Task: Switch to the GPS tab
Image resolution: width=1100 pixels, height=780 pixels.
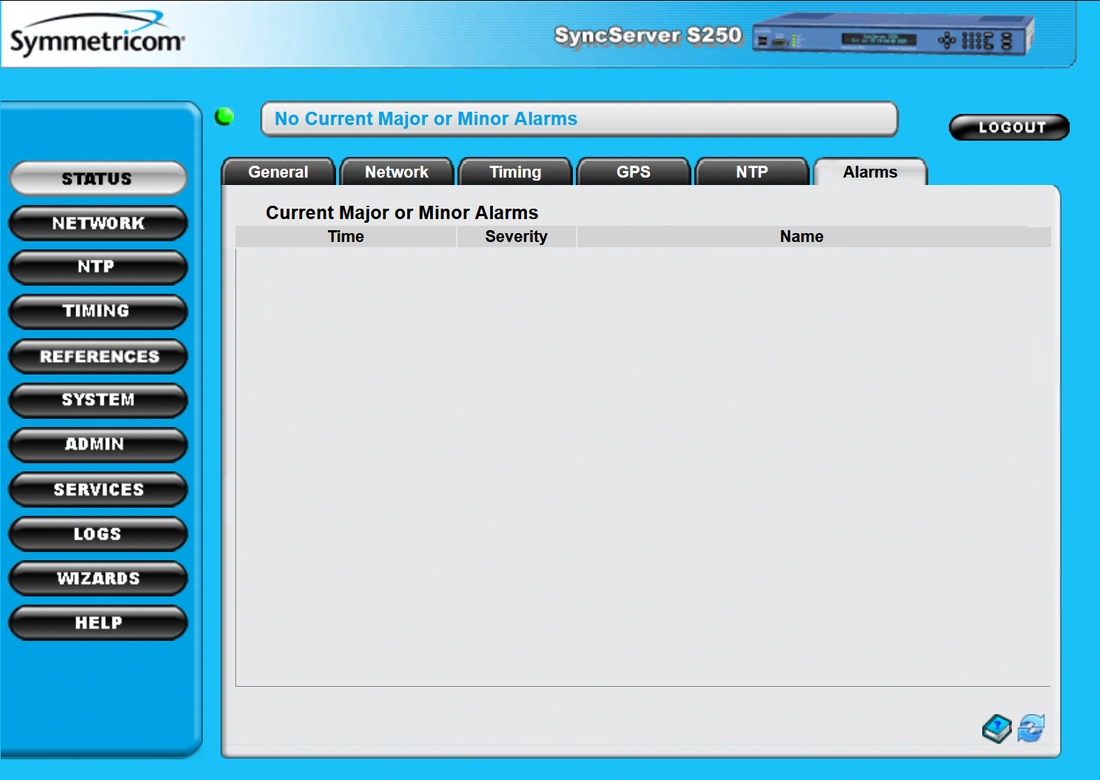Action: coord(633,172)
